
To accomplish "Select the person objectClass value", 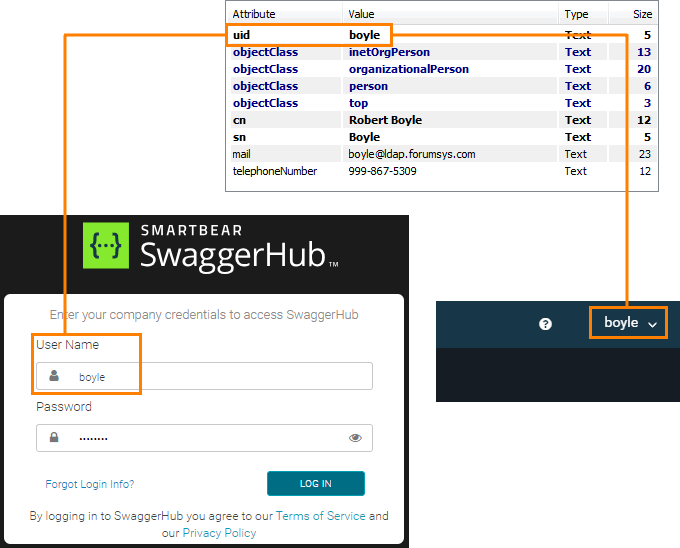I will 368,86.
